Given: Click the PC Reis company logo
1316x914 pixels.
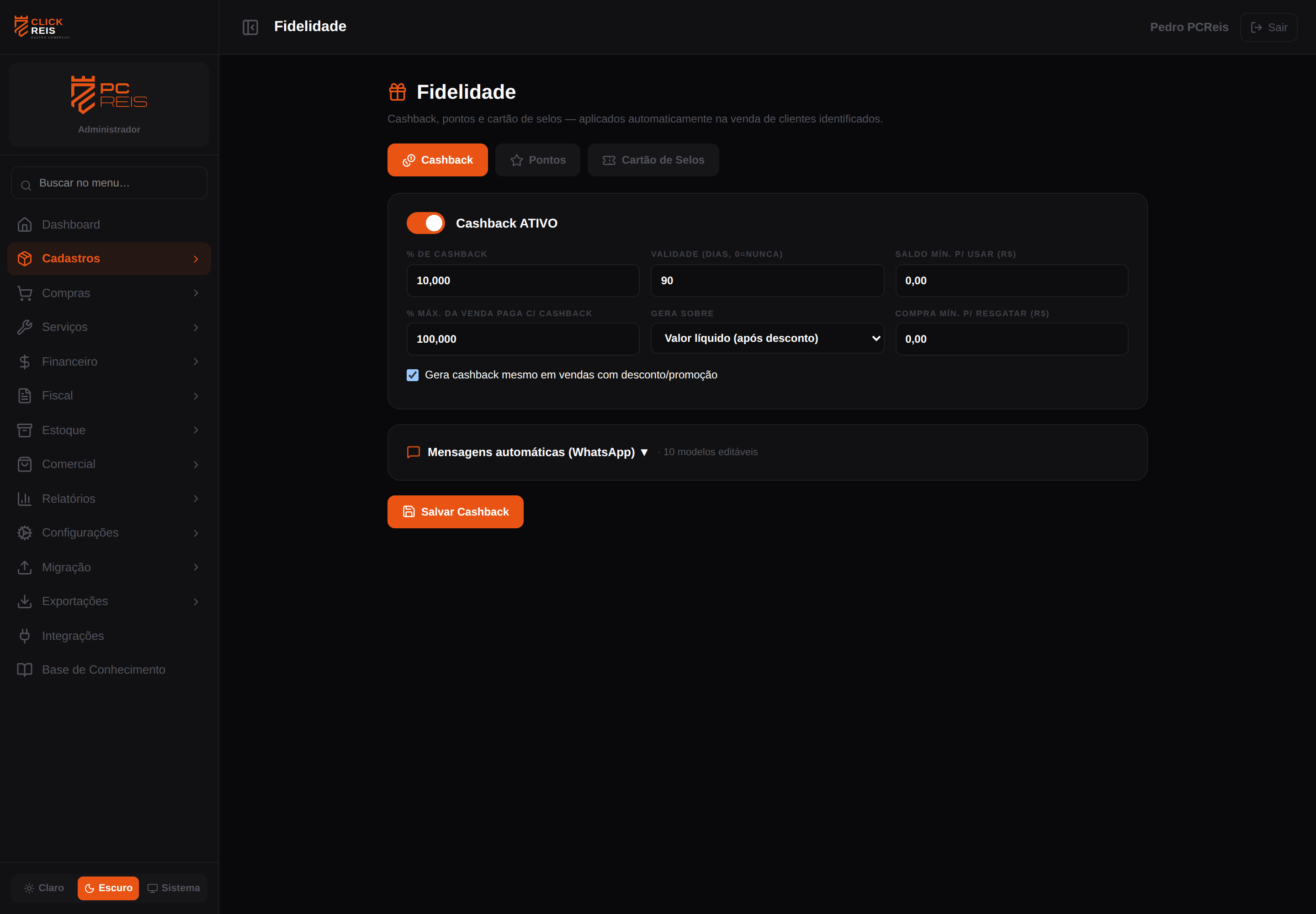Looking at the screenshot, I should [x=109, y=95].
